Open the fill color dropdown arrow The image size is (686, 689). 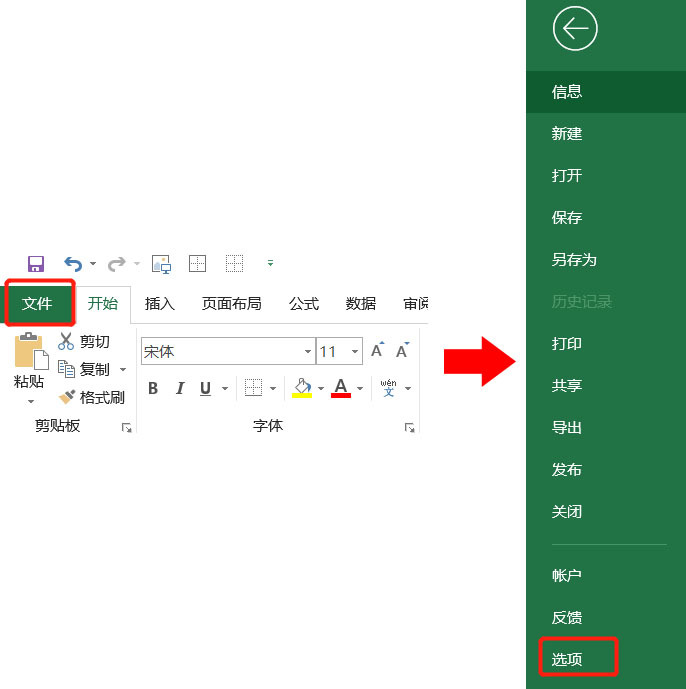point(321,389)
